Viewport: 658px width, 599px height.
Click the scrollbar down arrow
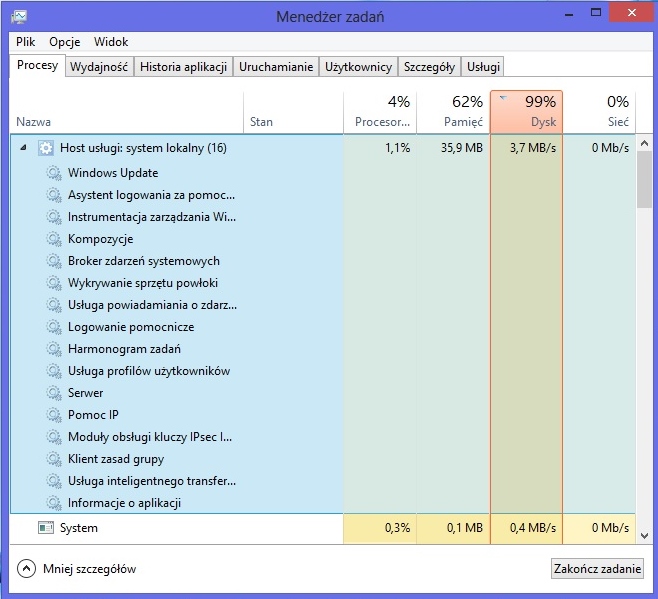pyautogui.click(x=645, y=535)
